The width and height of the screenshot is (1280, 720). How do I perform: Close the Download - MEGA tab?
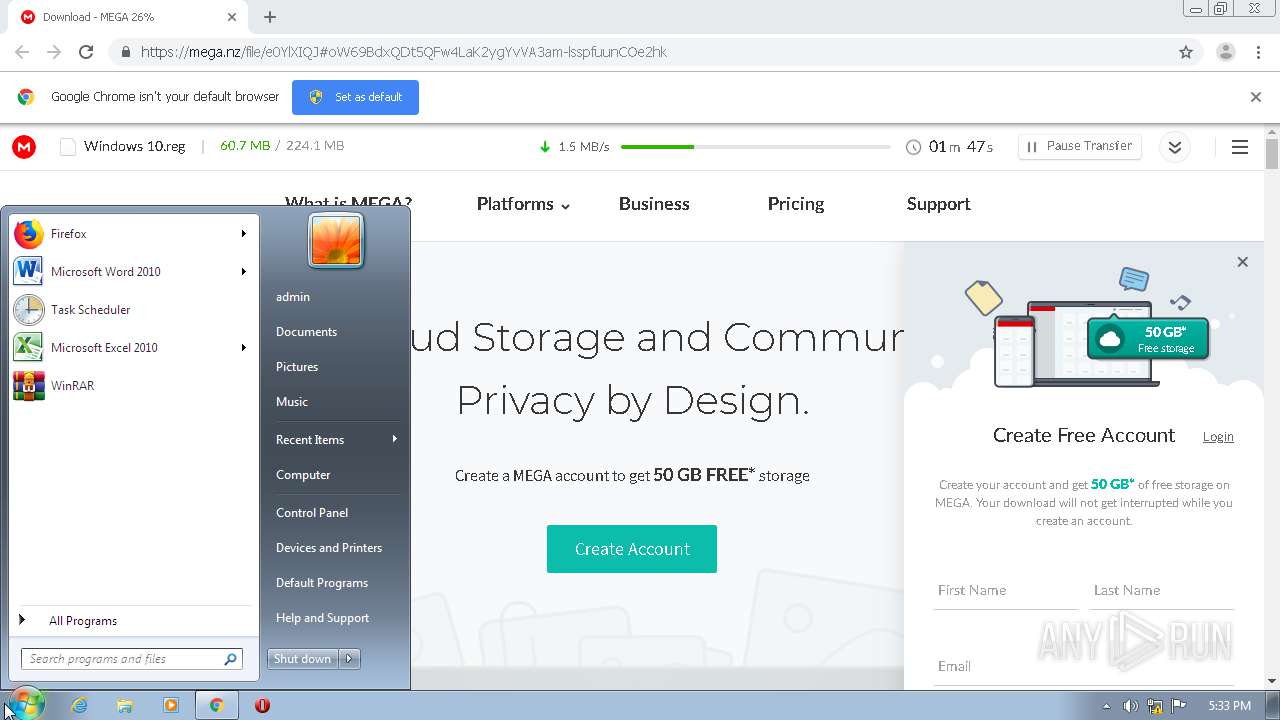tap(232, 17)
